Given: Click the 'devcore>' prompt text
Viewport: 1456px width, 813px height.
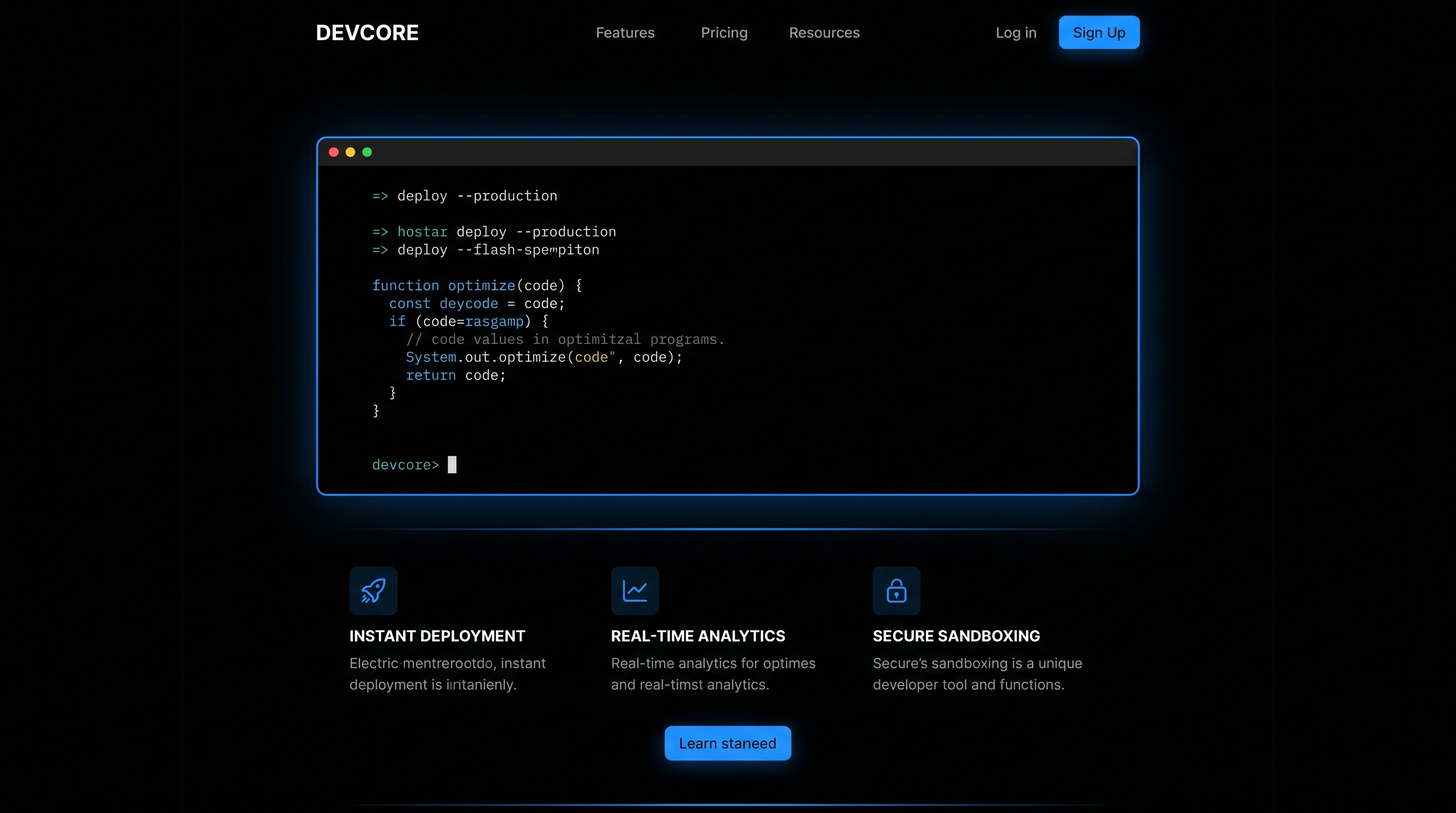Looking at the screenshot, I should click(x=405, y=465).
